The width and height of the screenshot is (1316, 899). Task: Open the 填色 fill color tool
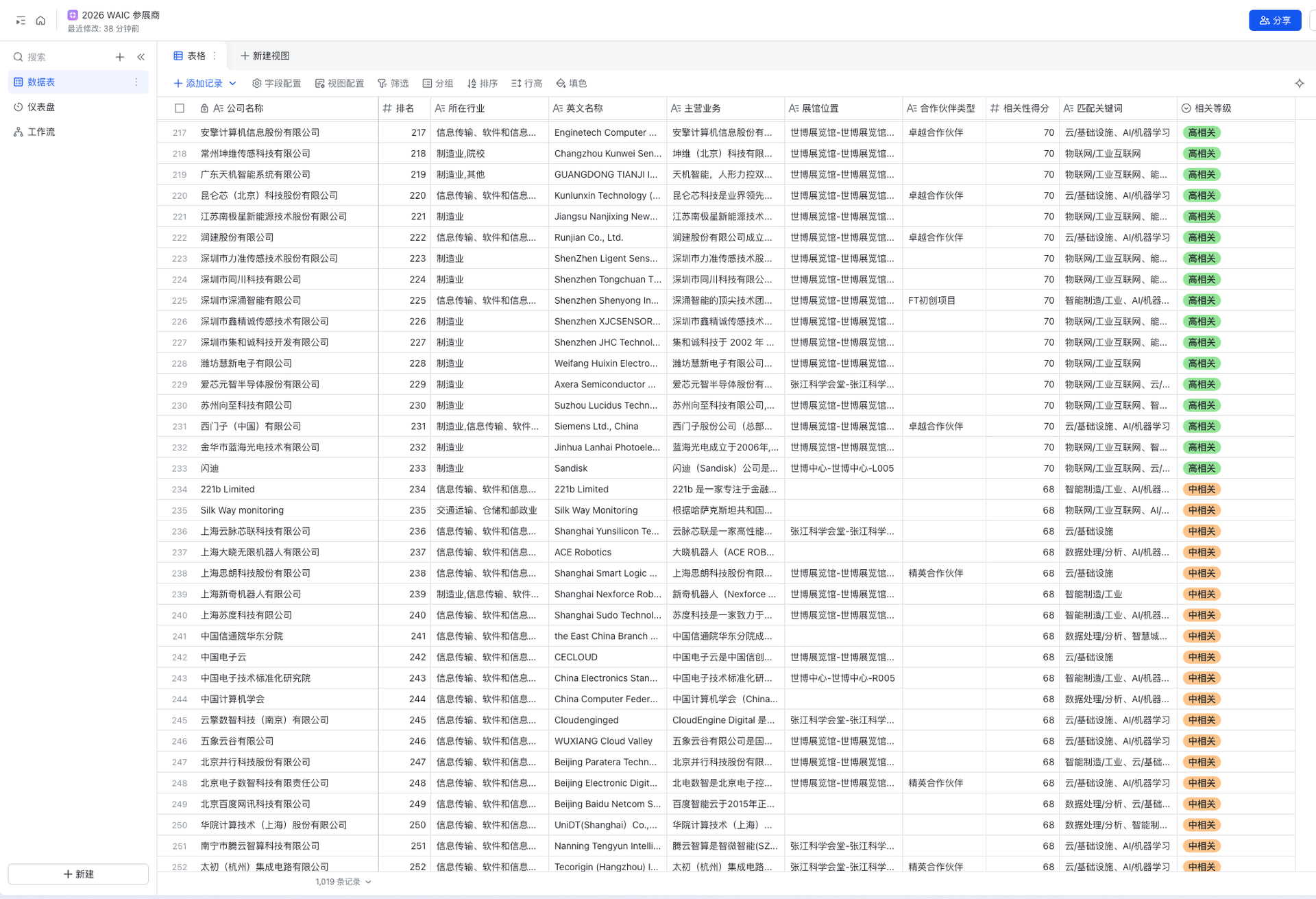[x=572, y=83]
